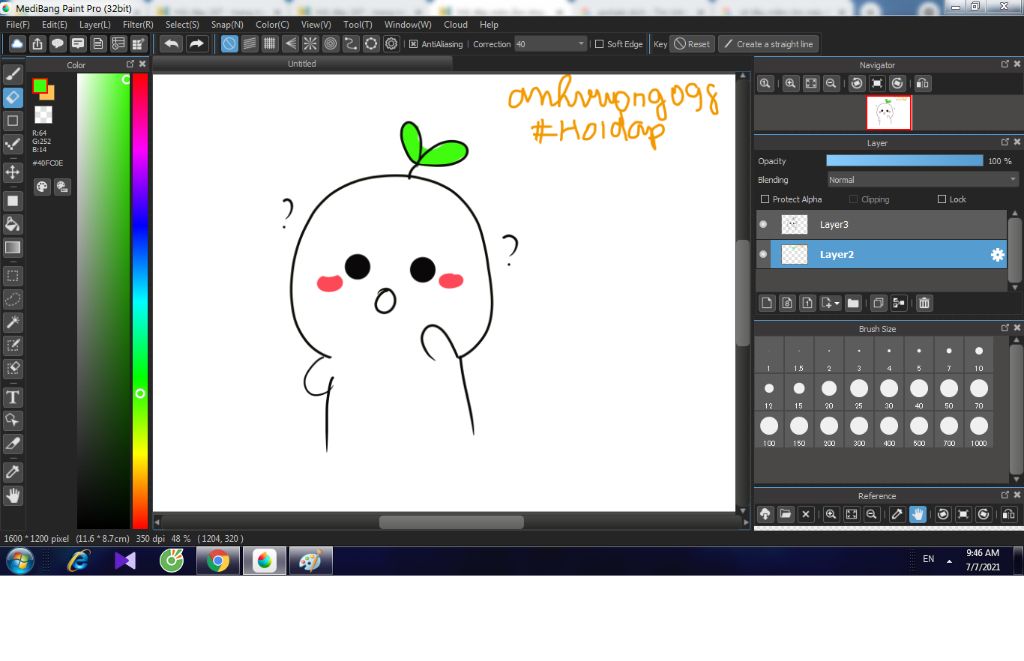Select the green foreground color swatch
Screen dimensions: 1024x661
click(x=40, y=86)
